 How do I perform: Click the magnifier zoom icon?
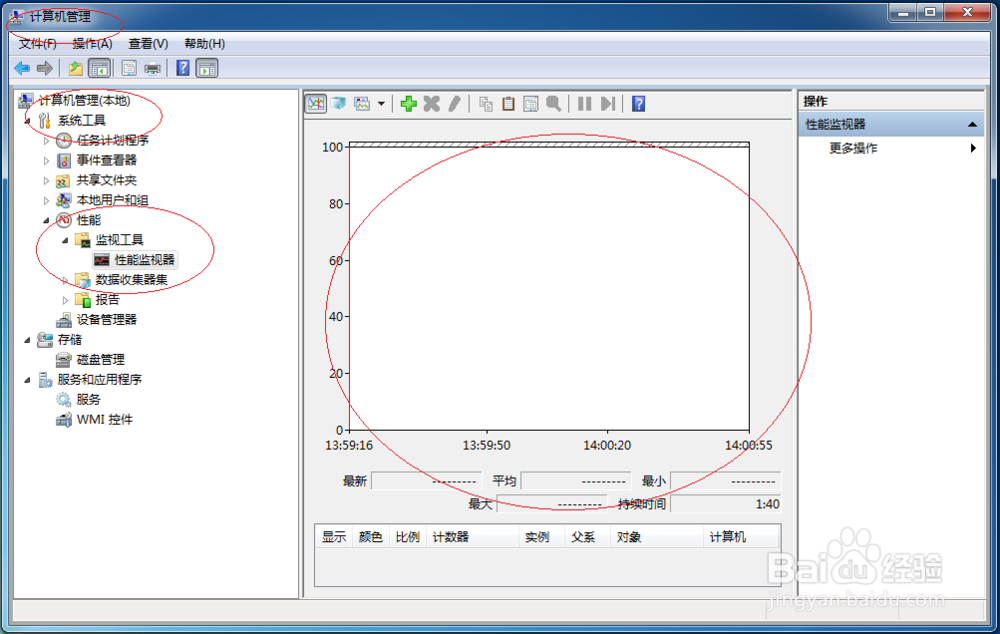(554, 103)
